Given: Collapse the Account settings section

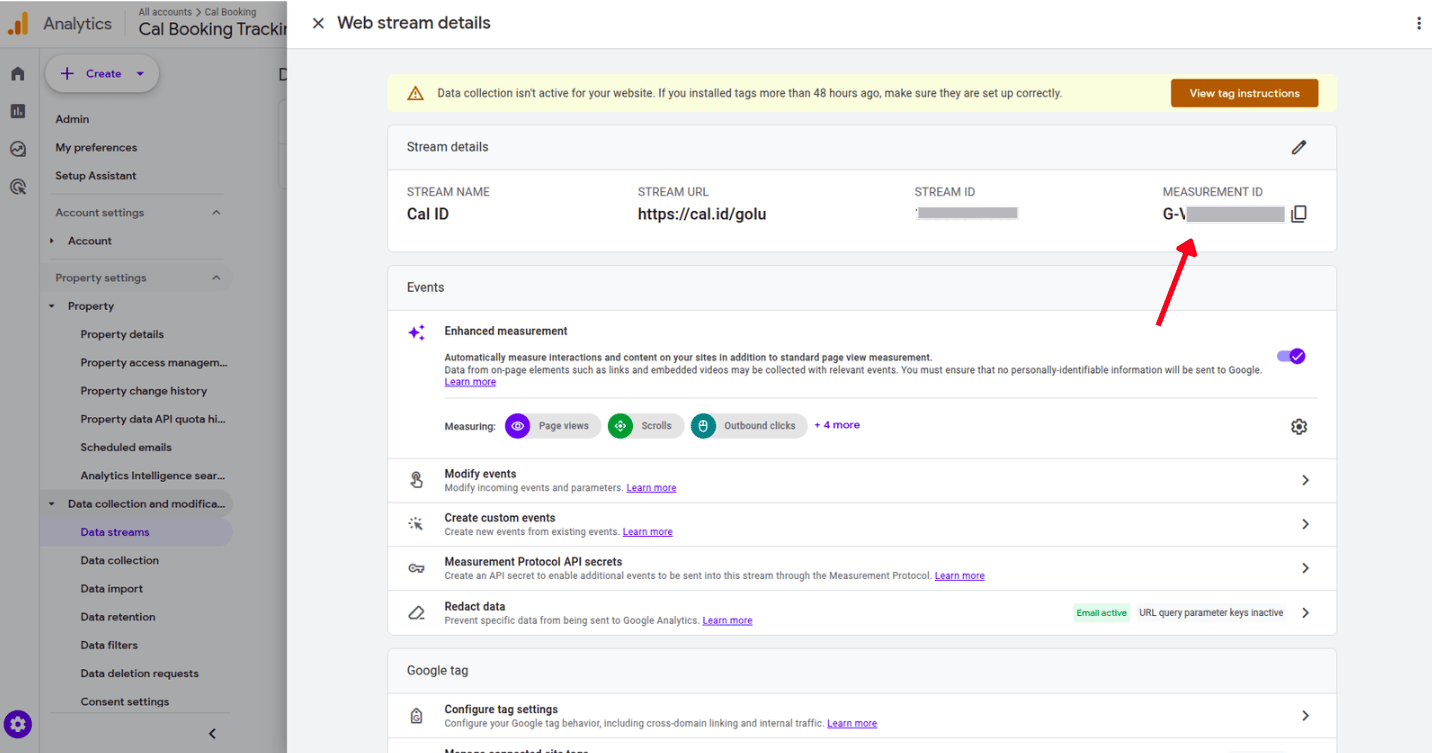Looking at the screenshot, I should (216, 212).
